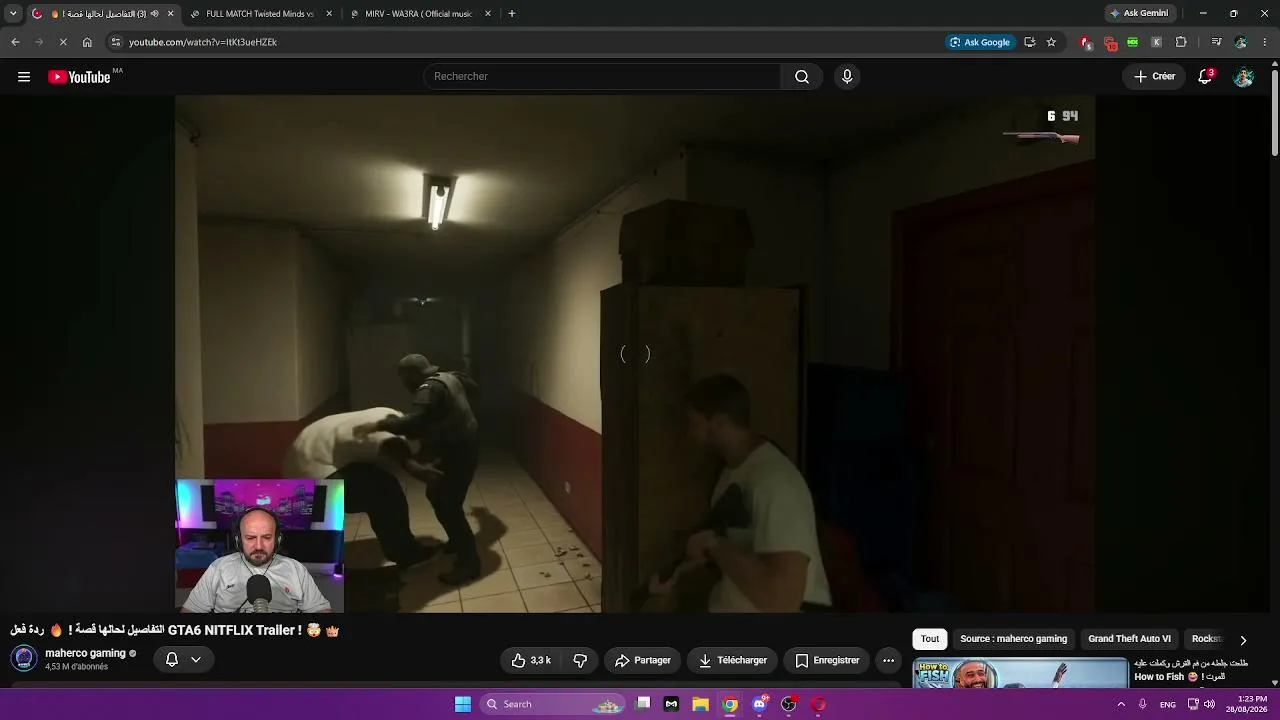Close the MIRV - WA3RA tab
The image size is (1280, 720).
pyautogui.click(x=488, y=14)
